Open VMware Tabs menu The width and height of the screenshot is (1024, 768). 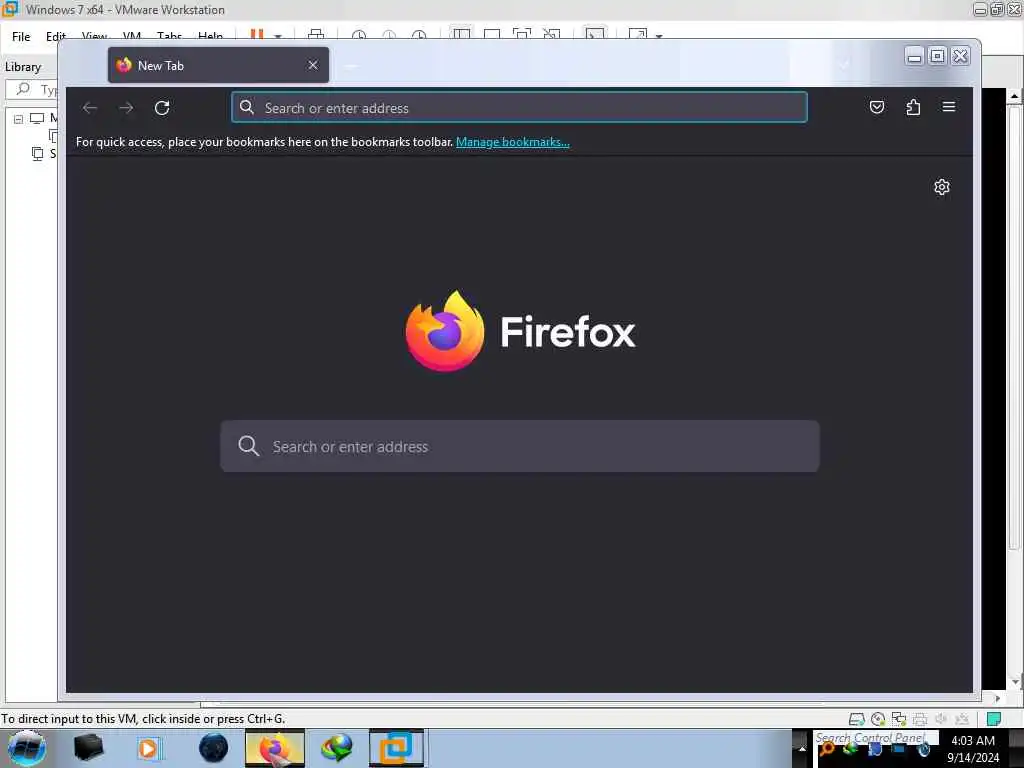pos(169,36)
